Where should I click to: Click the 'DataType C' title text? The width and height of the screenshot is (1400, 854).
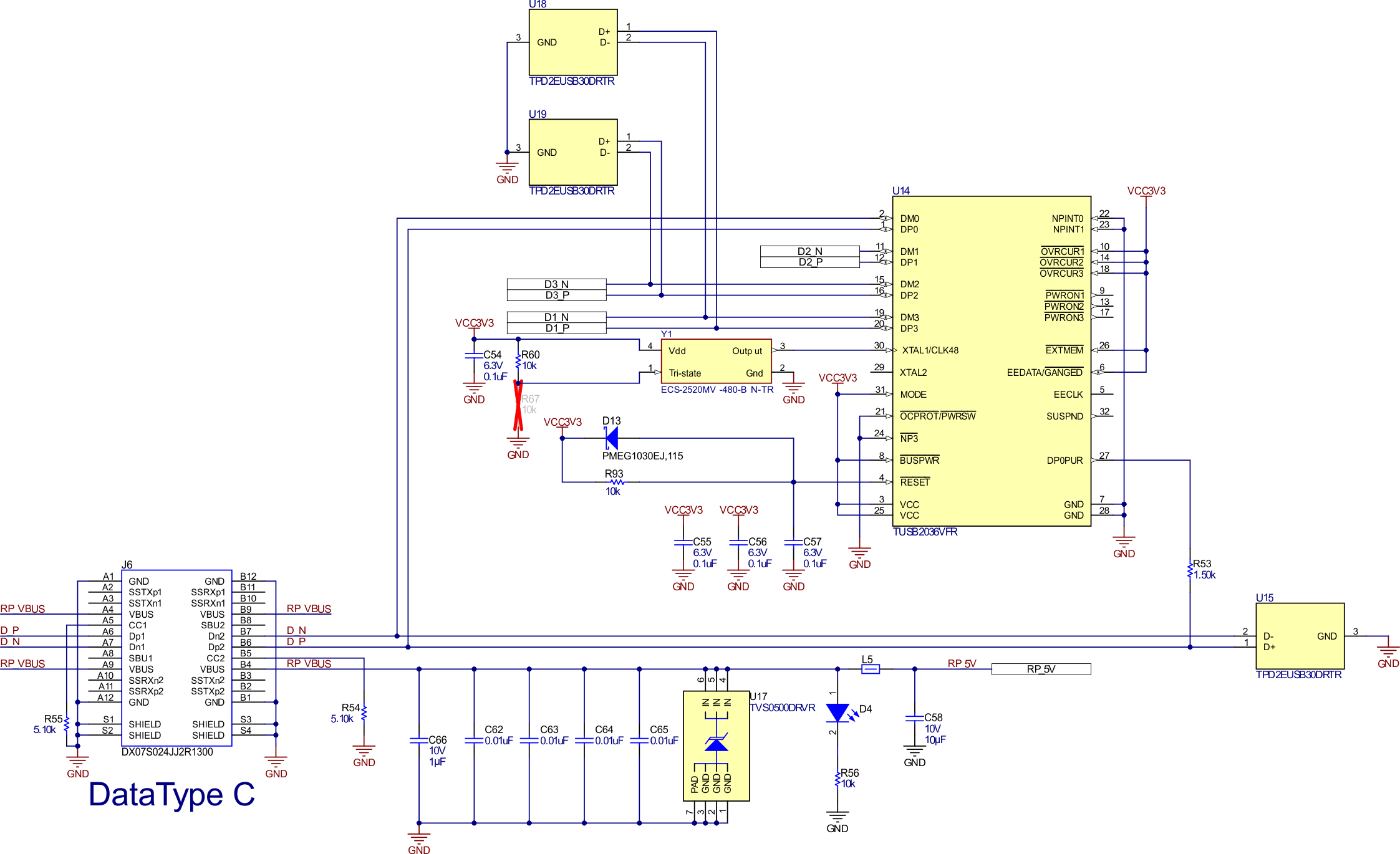coord(171,795)
